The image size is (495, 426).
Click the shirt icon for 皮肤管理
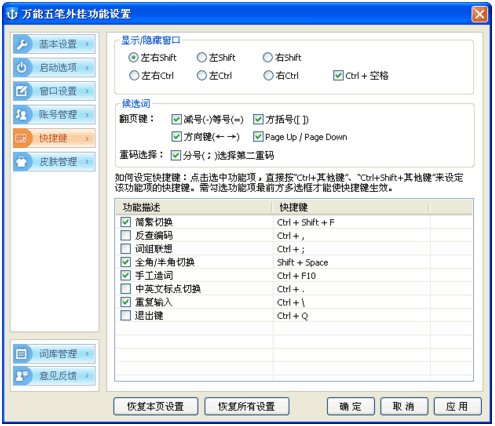23,162
